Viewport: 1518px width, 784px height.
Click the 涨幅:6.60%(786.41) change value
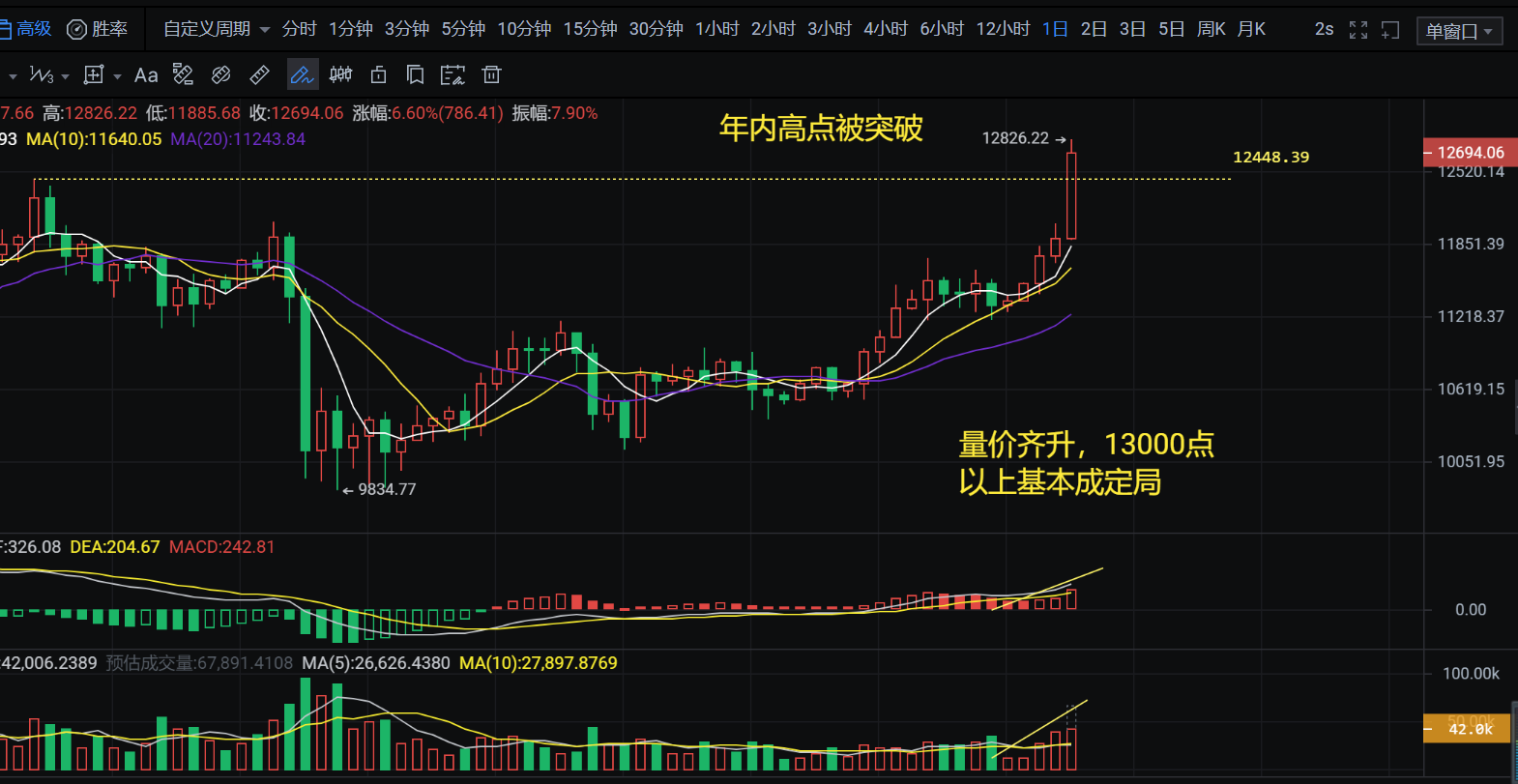427,113
